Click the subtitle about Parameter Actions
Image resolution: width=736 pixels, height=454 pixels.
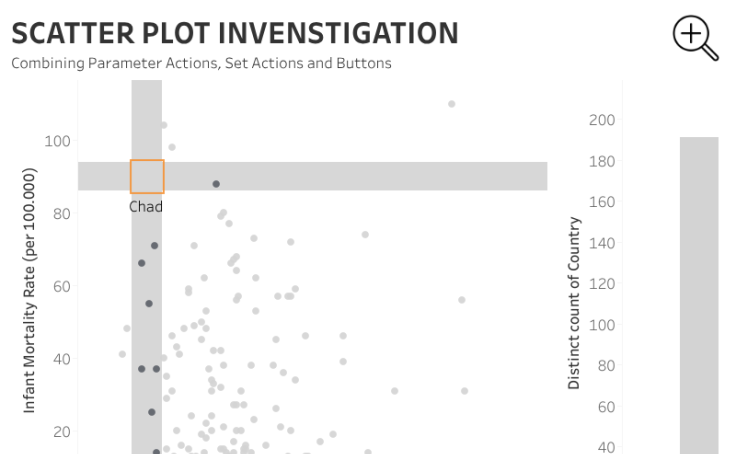point(201,63)
